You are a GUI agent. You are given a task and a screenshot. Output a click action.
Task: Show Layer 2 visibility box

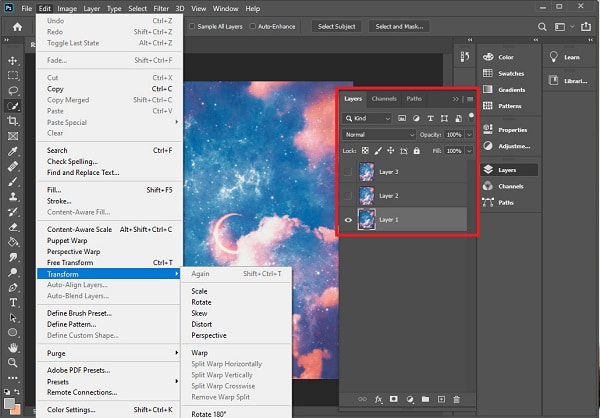click(347, 196)
